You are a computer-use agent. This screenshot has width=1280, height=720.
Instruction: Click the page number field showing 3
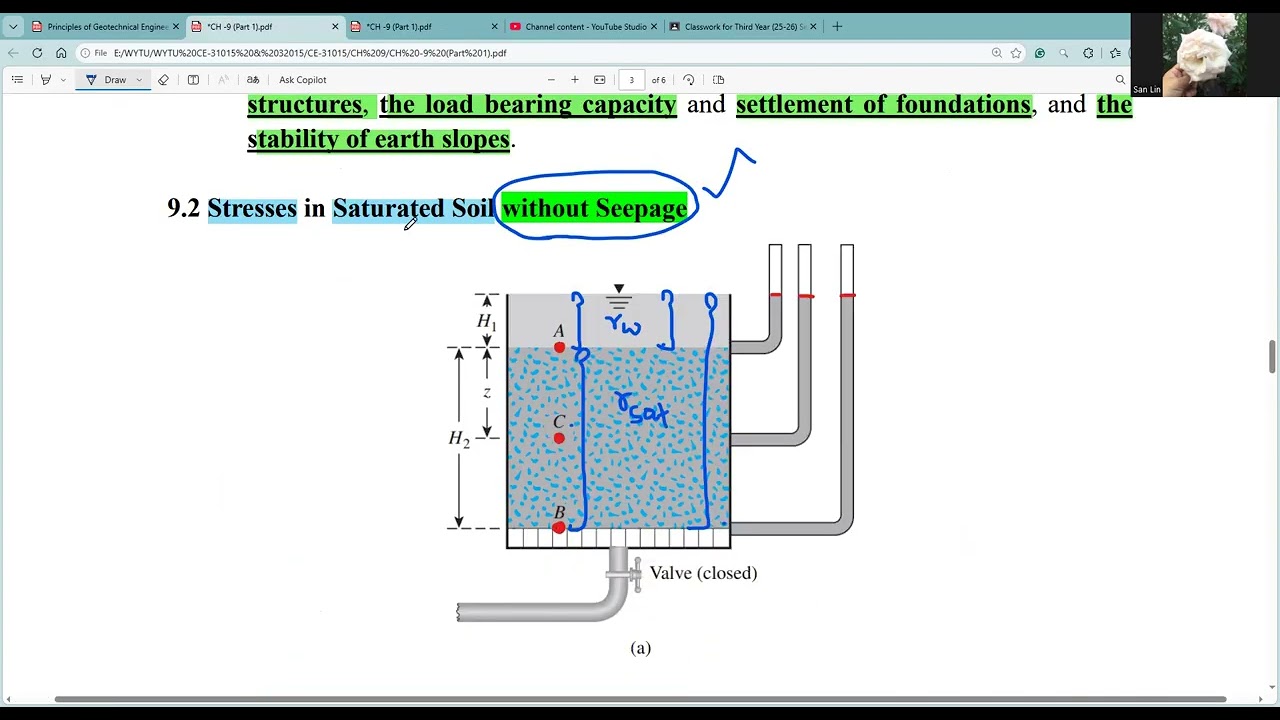pyautogui.click(x=631, y=80)
